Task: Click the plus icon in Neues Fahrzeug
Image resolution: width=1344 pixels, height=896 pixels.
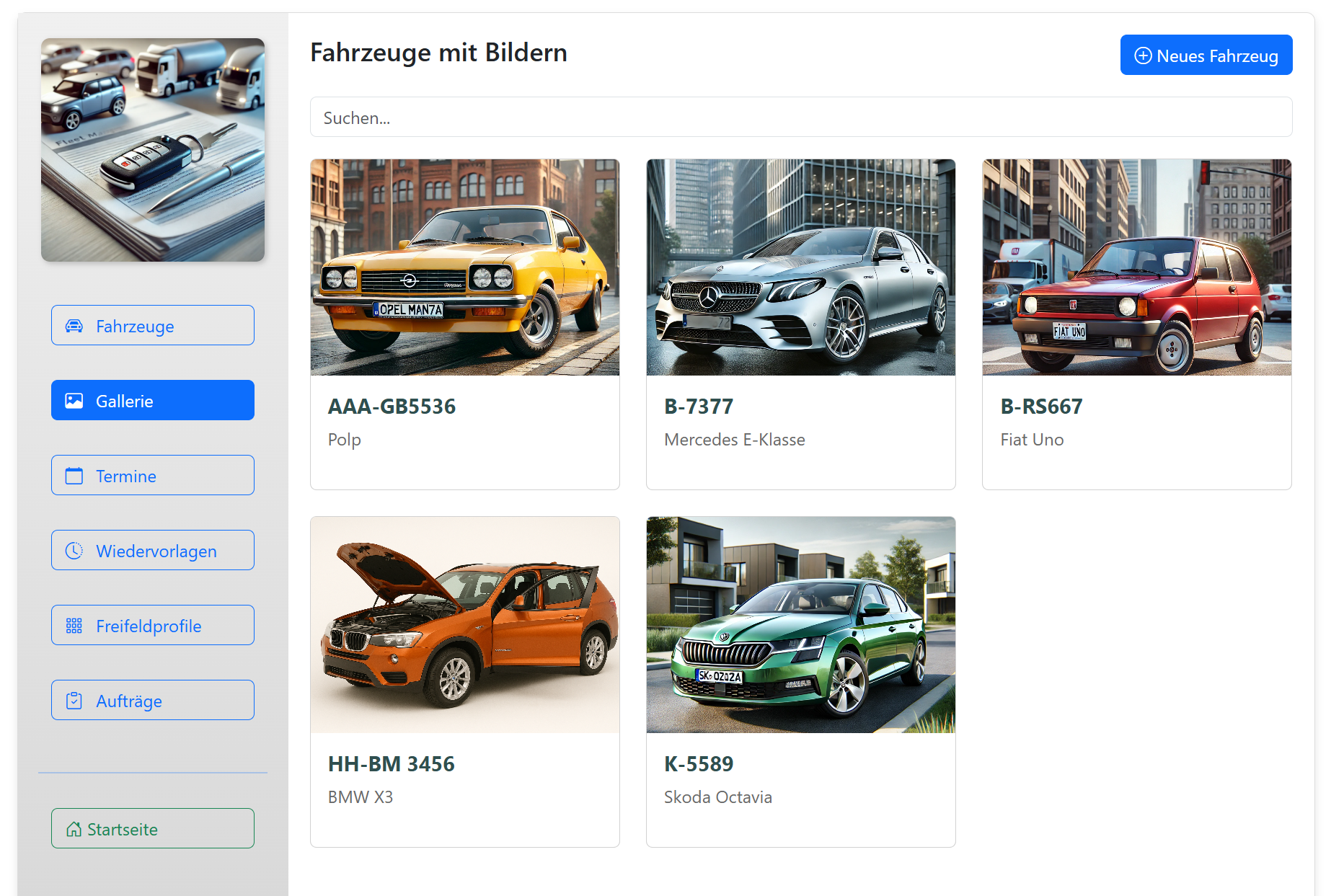Action: tap(1143, 56)
